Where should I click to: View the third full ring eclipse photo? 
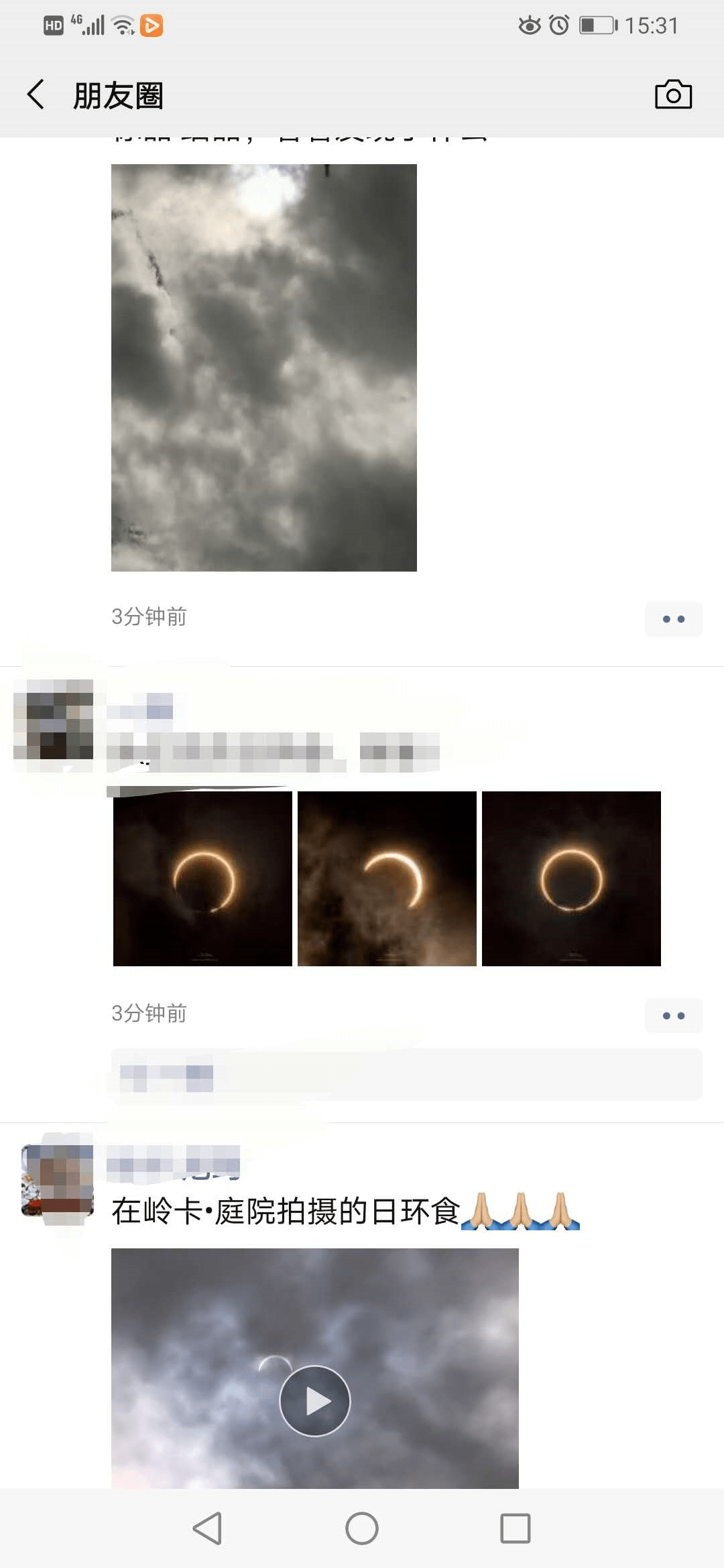point(571,878)
